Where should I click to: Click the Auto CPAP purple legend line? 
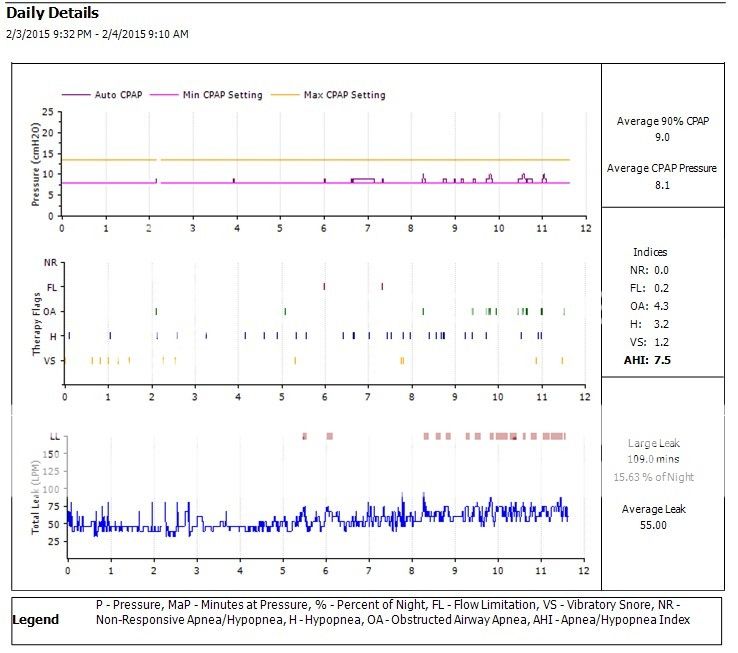(x=74, y=95)
